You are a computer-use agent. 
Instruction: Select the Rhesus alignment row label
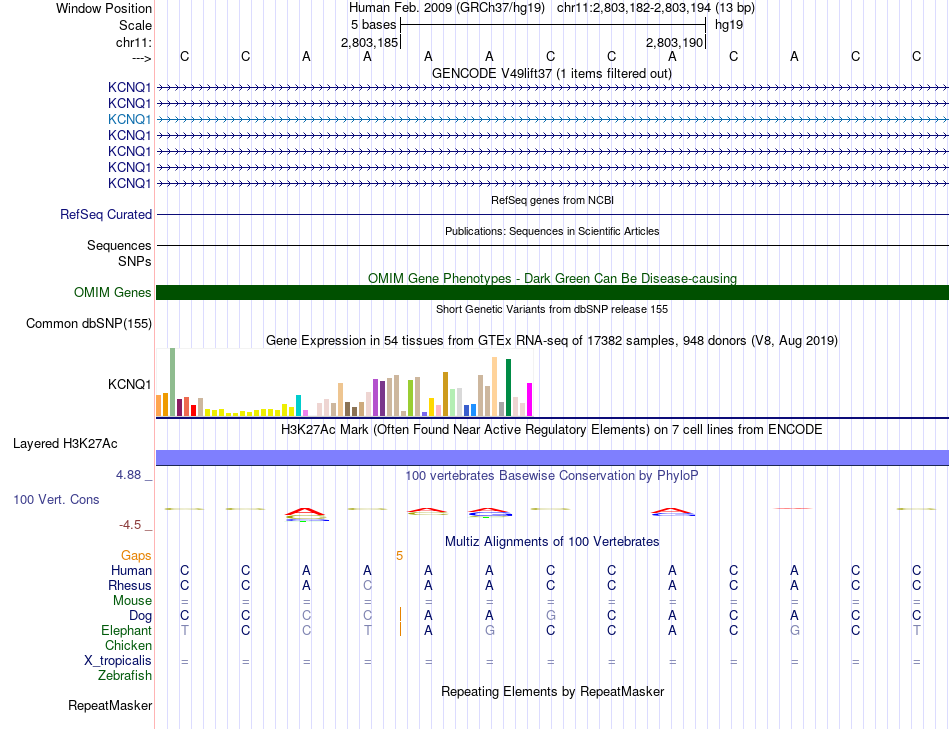click(130, 585)
